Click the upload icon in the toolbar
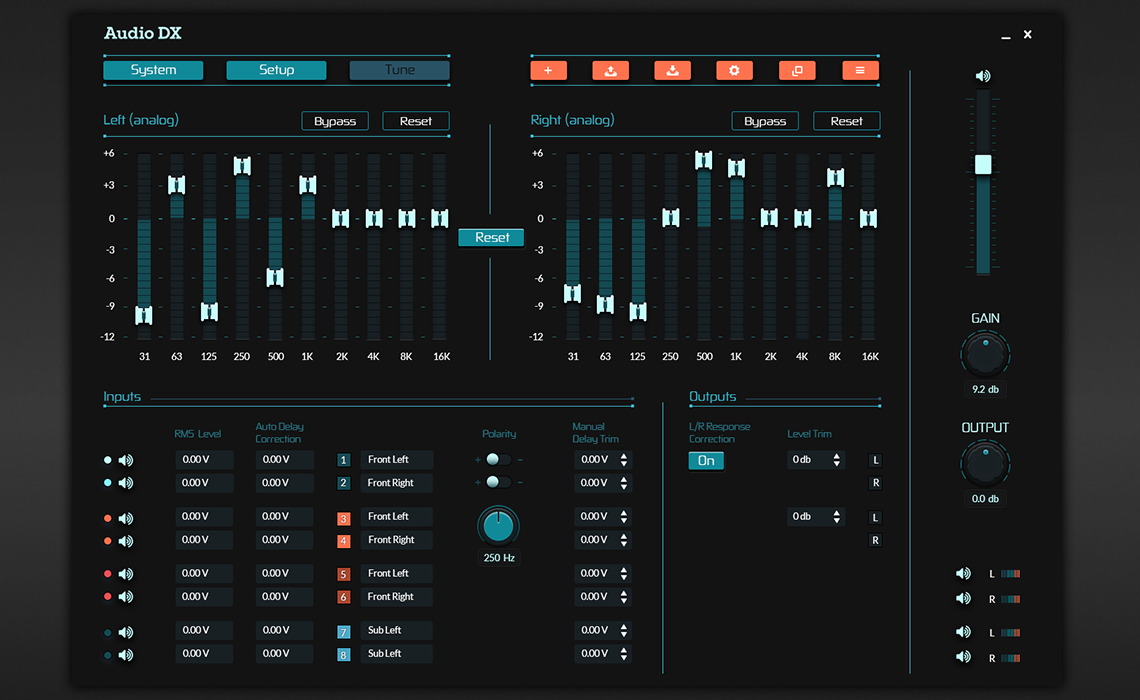This screenshot has height=700, width=1140. click(610, 70)
